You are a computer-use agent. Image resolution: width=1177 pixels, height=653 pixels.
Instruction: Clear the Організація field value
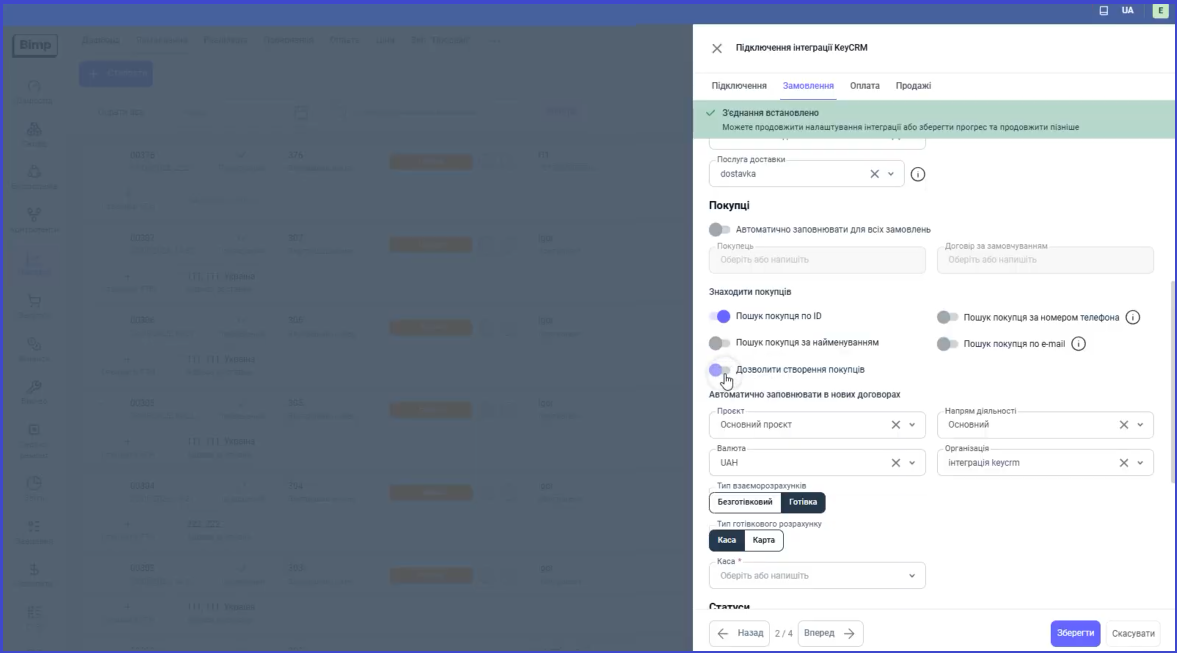[1124, 463]
